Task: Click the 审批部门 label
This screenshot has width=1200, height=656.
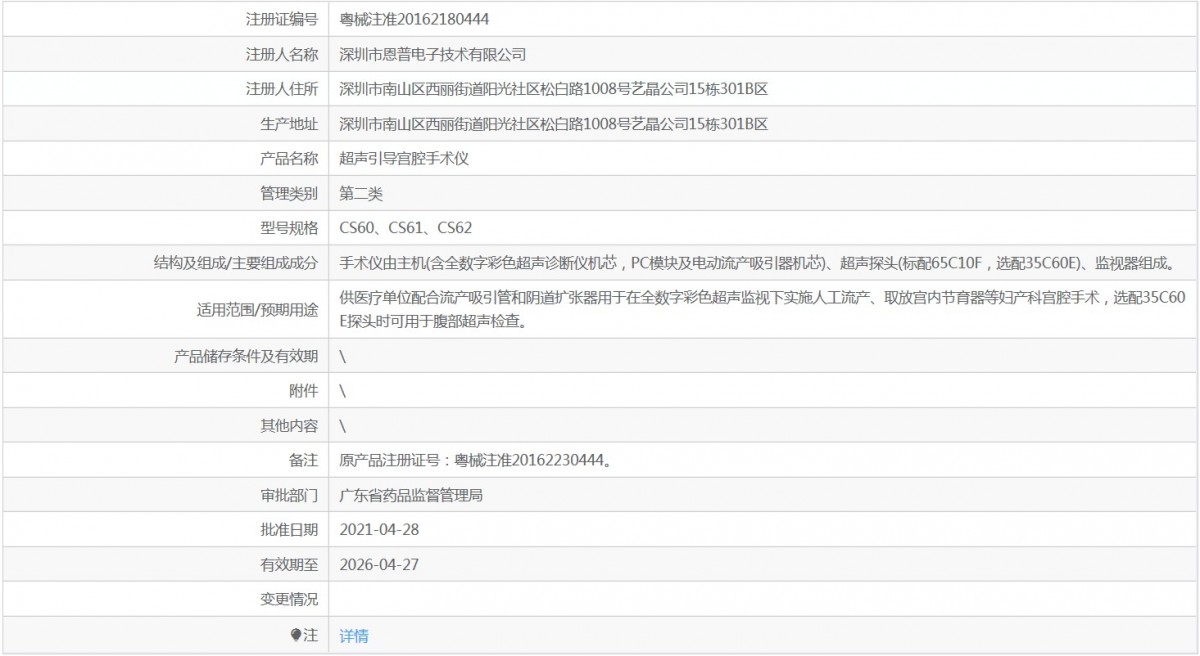Action: 289,496
